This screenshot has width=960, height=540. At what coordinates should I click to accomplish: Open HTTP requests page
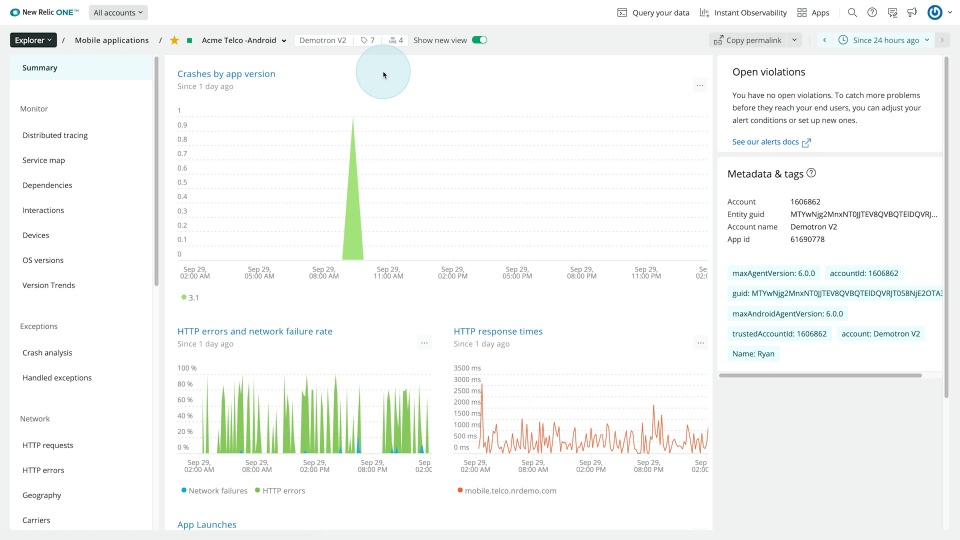(48, 445)
